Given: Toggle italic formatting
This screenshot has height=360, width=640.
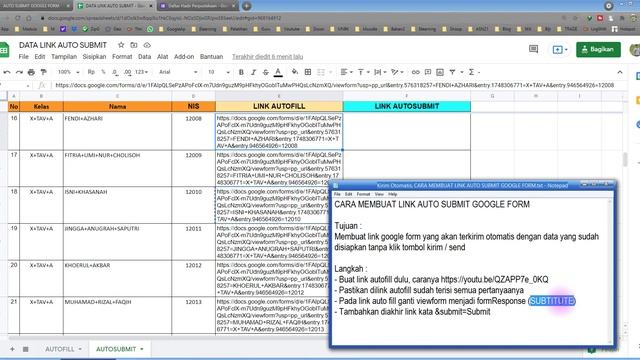Looking at the screenshot, I should [x=253, y=72].
